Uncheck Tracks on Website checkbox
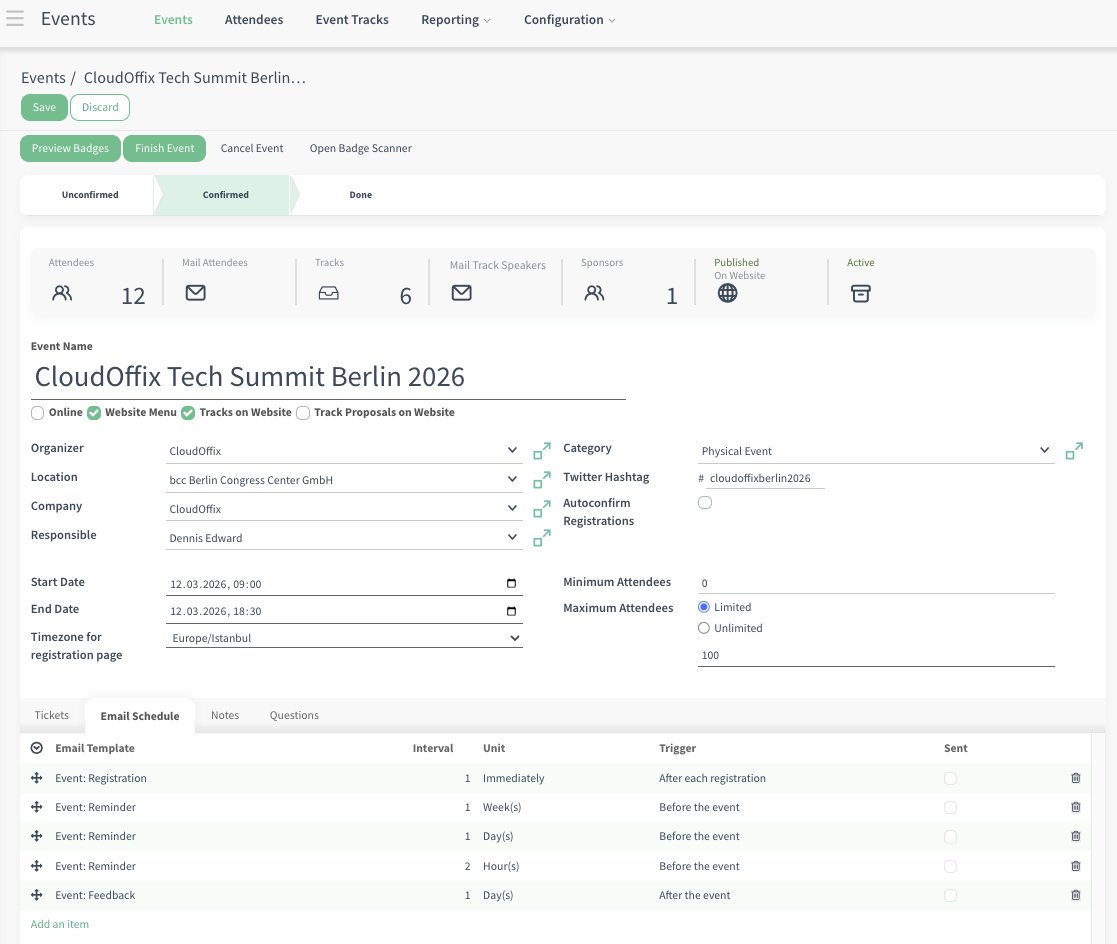Image resolution: width=1117 pixels, height=944 pixels. click(188, 413)
